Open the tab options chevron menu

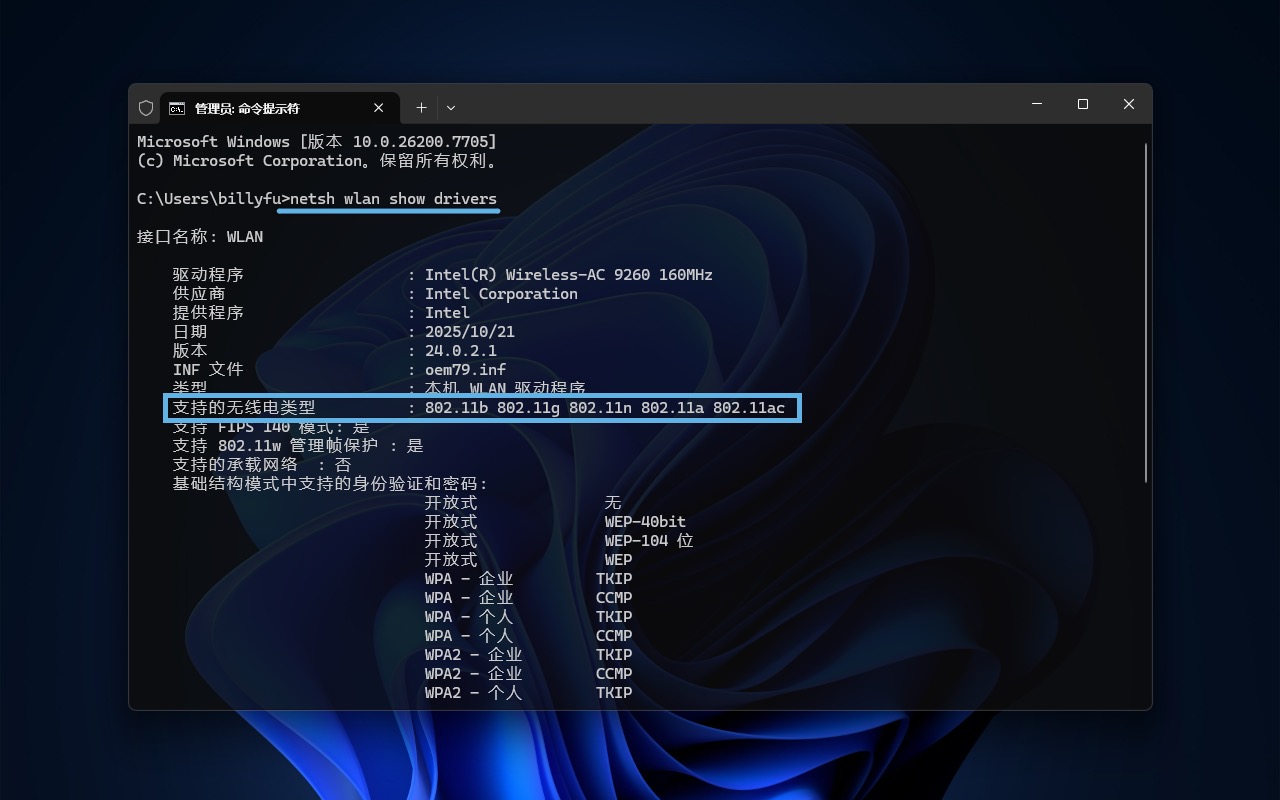click(450, 107)
